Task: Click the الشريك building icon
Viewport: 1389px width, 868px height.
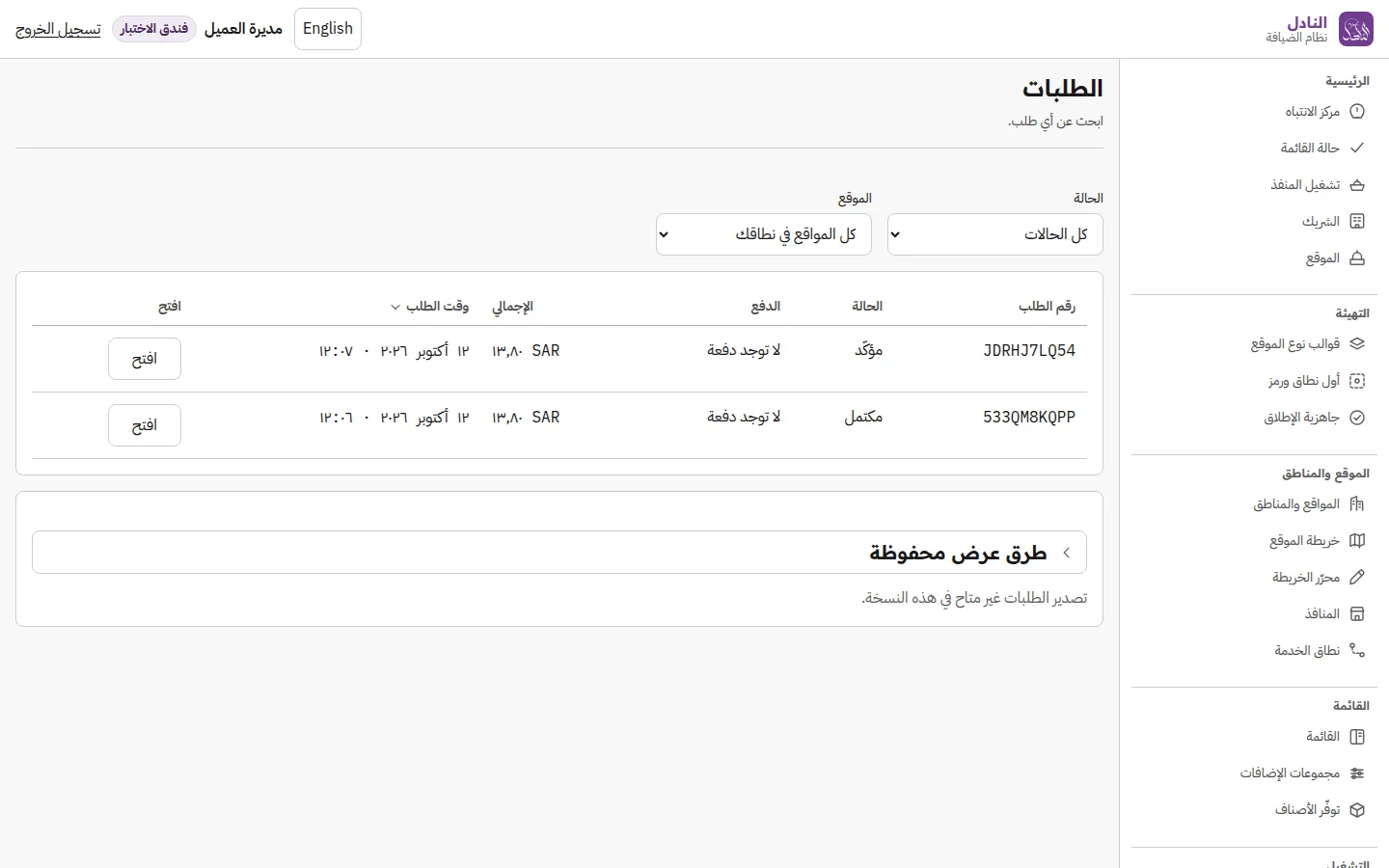Action: click(1357, 222)
